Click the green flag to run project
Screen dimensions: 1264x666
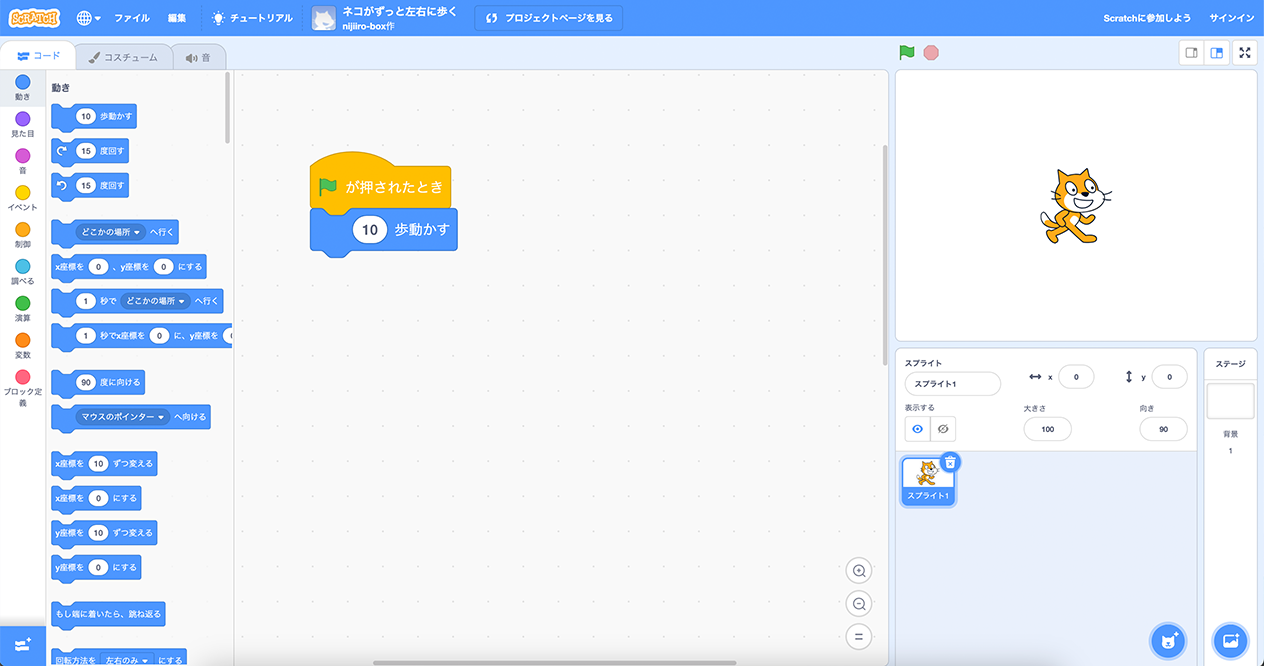(906, 53)
